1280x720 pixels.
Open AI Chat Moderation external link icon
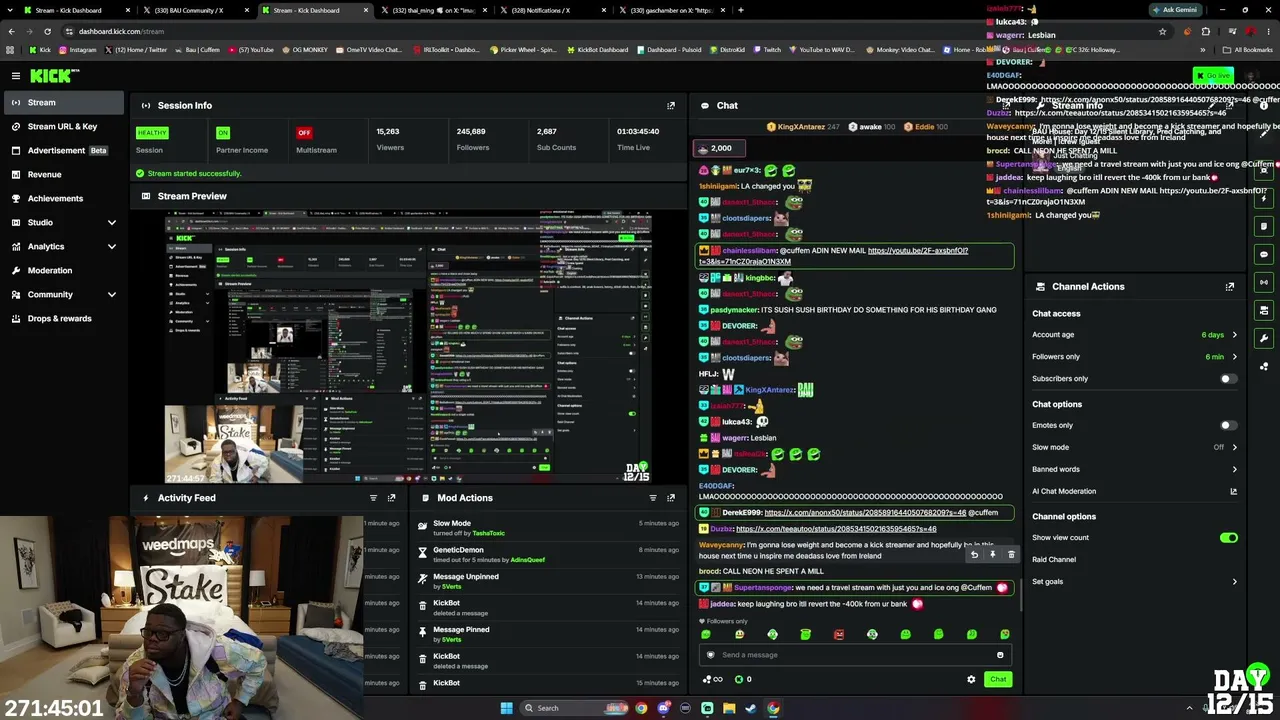click(x=1233, y=491)
